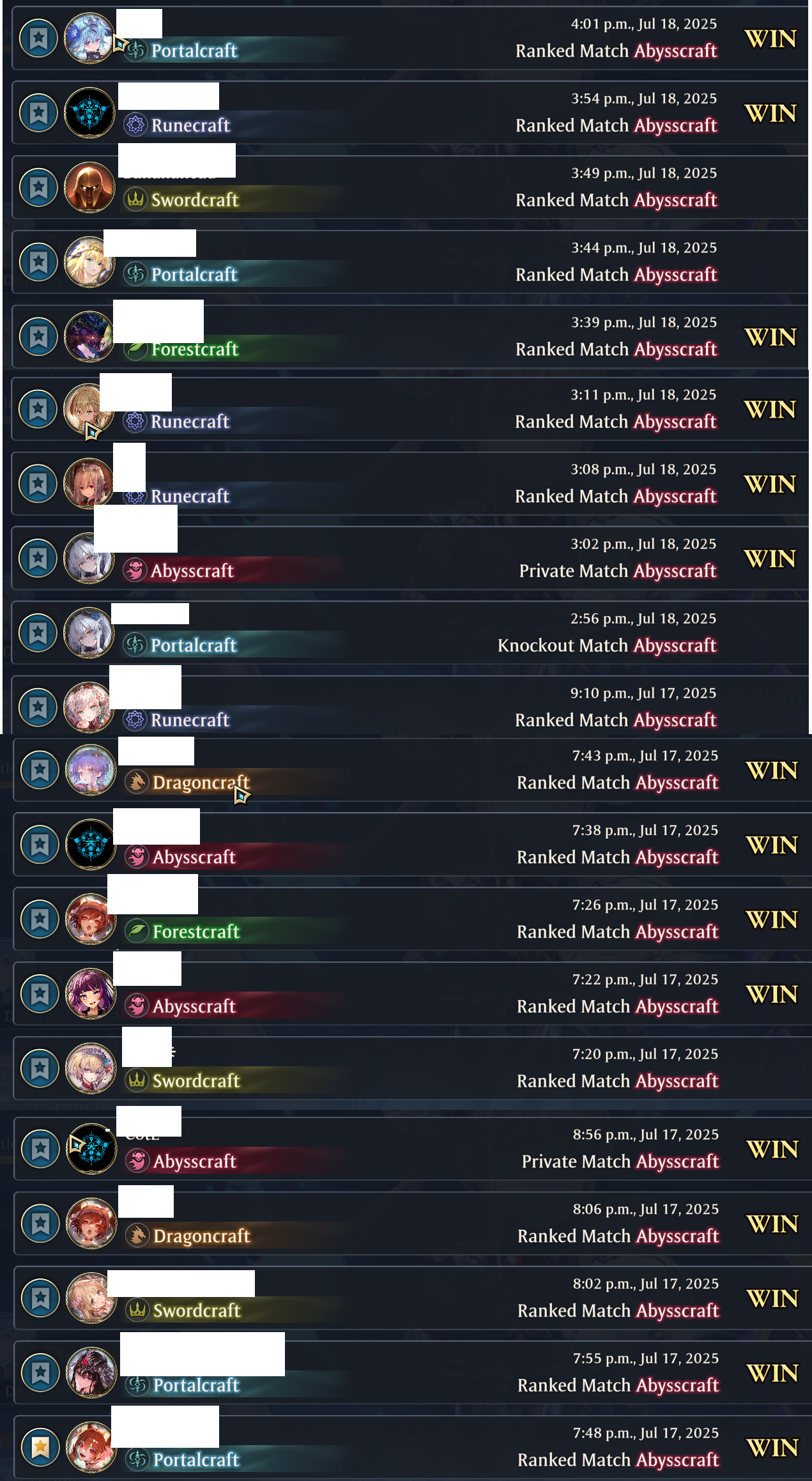
Task: Click the Dragoncraft icon in the 7:43 p.m. row
Action: (137, 782)
